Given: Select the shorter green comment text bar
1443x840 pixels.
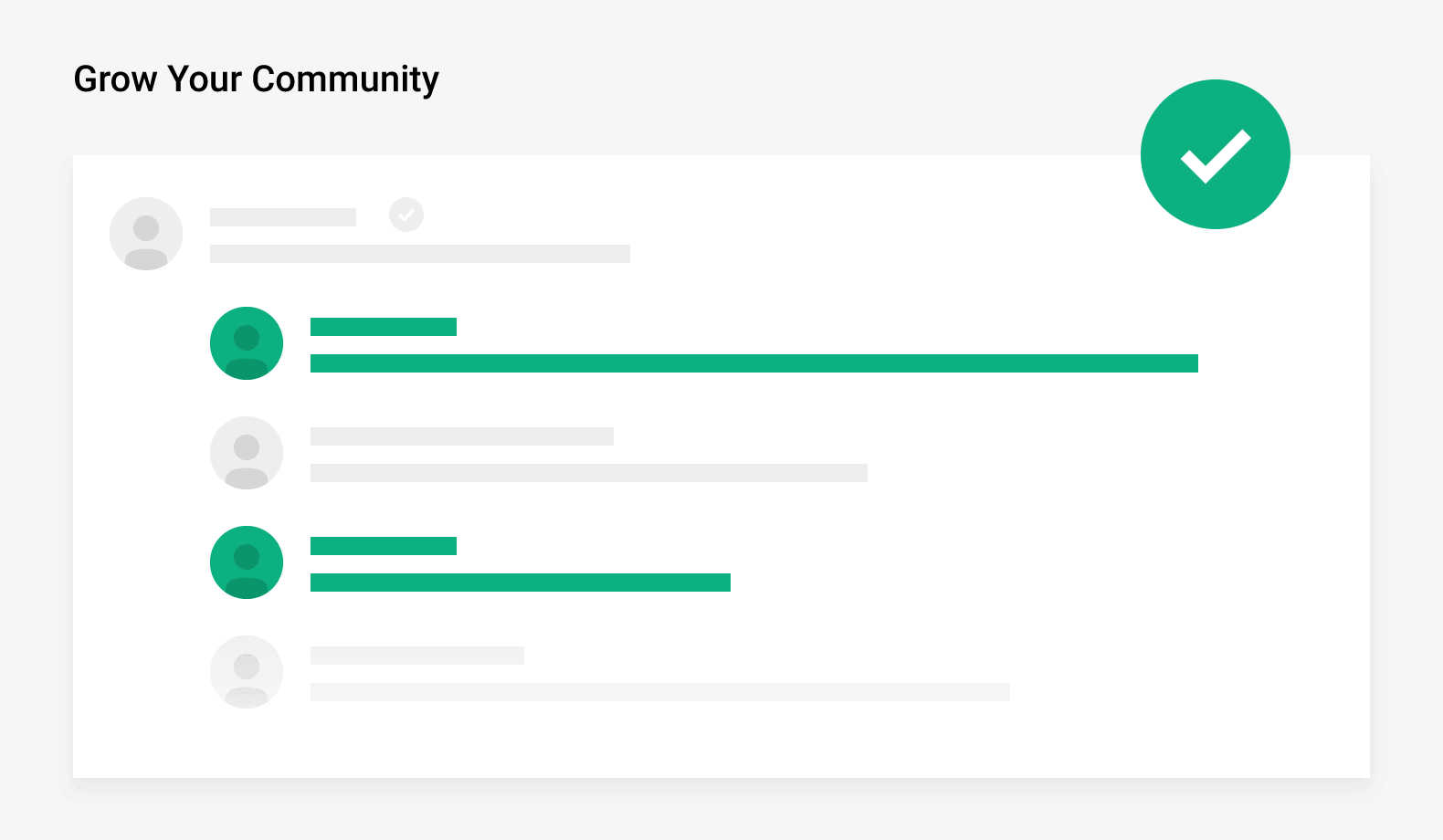Looking at the screenshot, I should click(521, 583).
